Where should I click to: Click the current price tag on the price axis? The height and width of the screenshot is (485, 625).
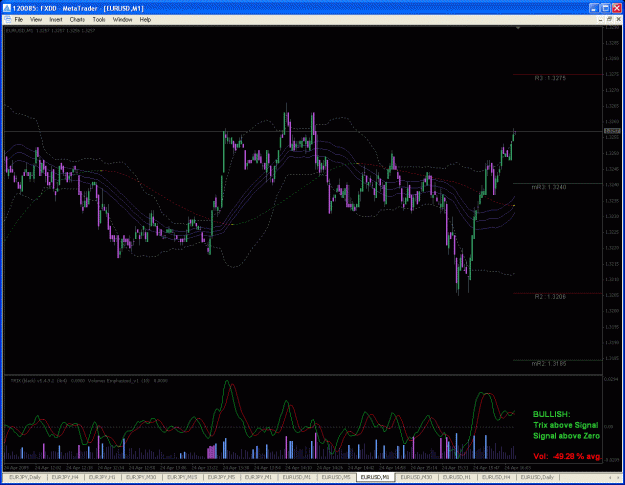[612, 131]
